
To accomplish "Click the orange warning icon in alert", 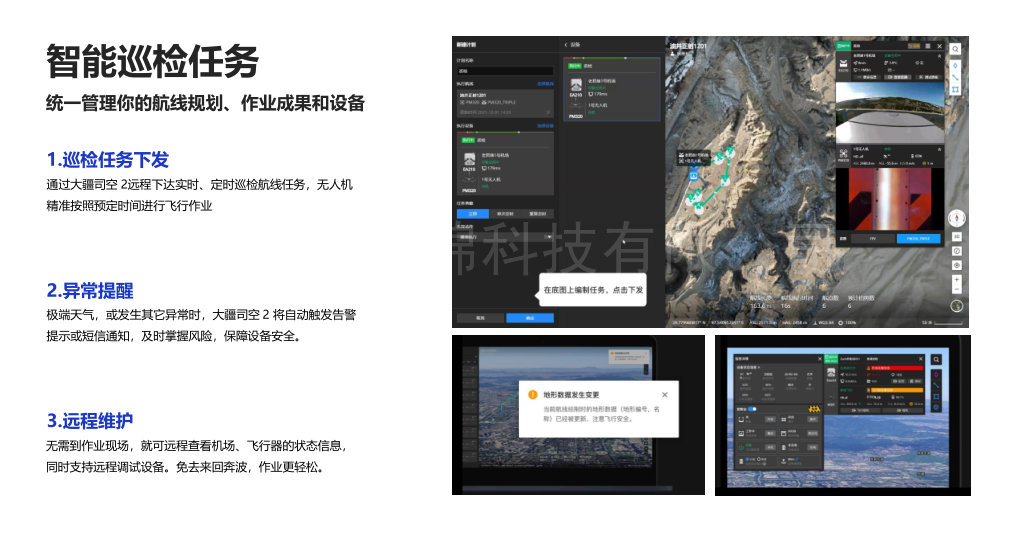I will 533,395.
